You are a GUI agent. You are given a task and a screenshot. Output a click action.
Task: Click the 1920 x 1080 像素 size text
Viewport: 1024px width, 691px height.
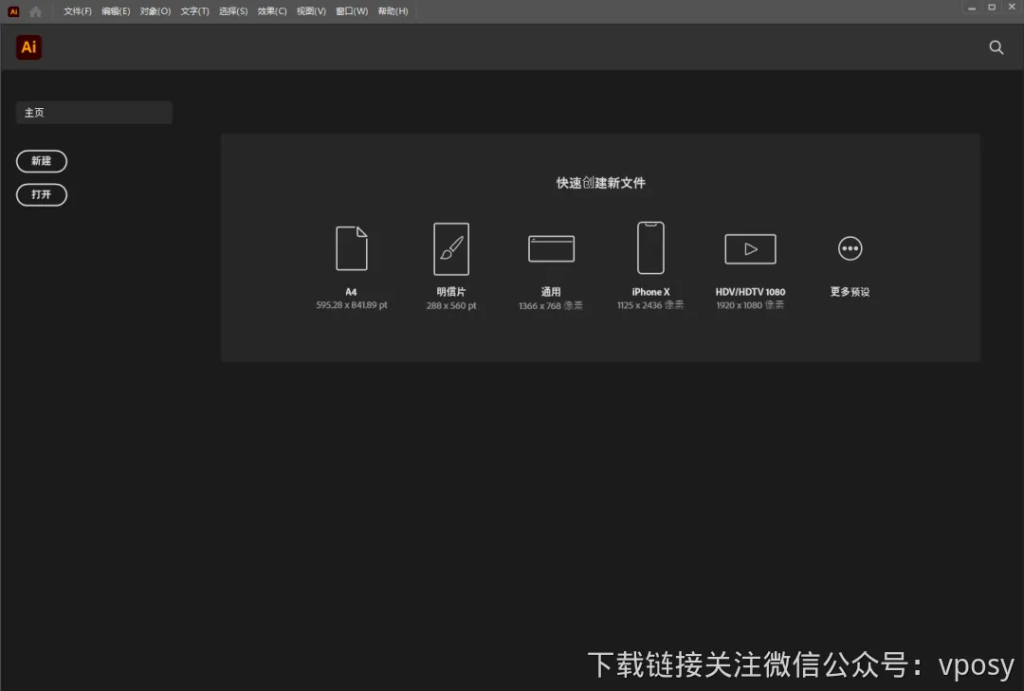coord(750,305)
